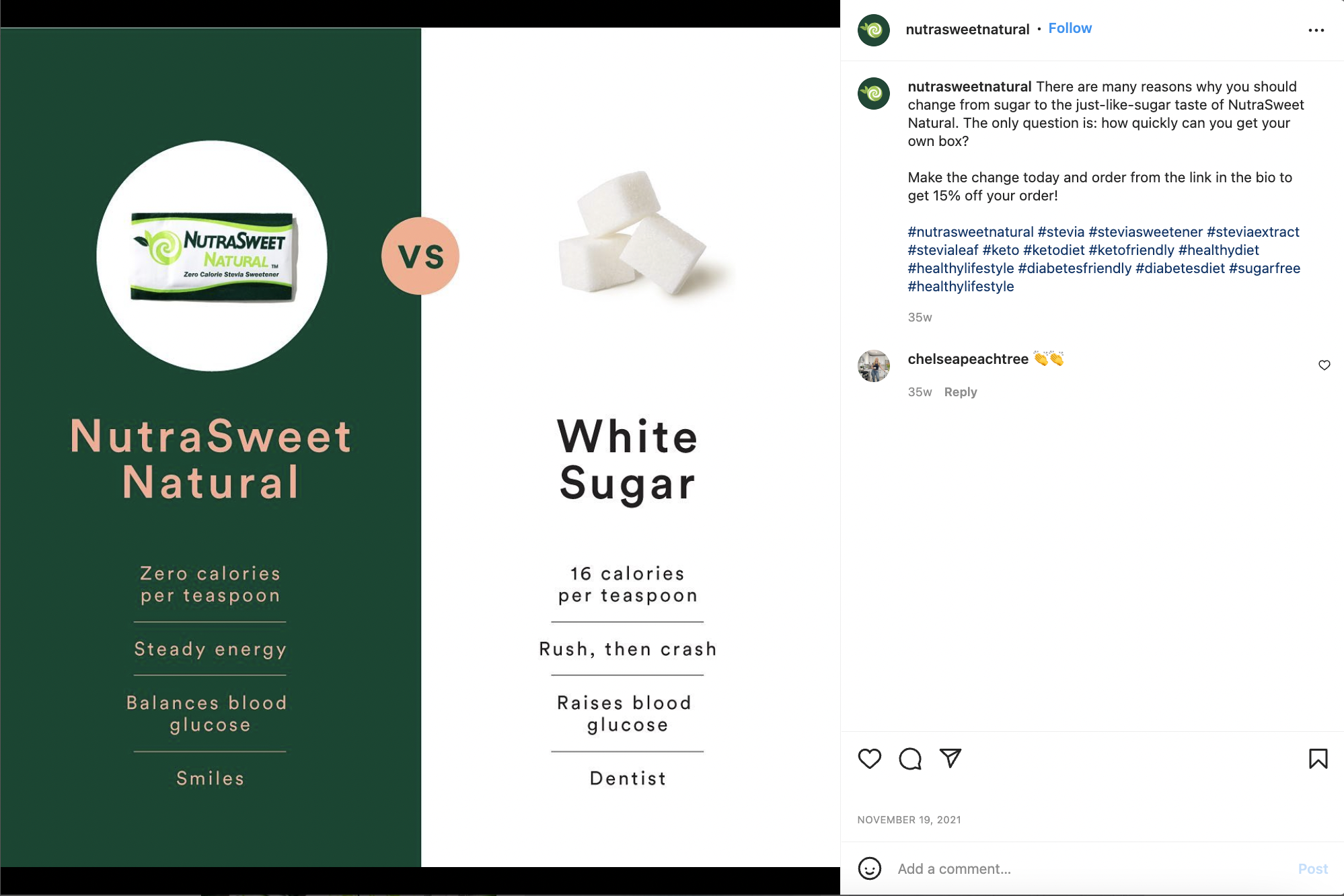
Task: Submit the comment with the Post button
Action: click(1312, 868)
